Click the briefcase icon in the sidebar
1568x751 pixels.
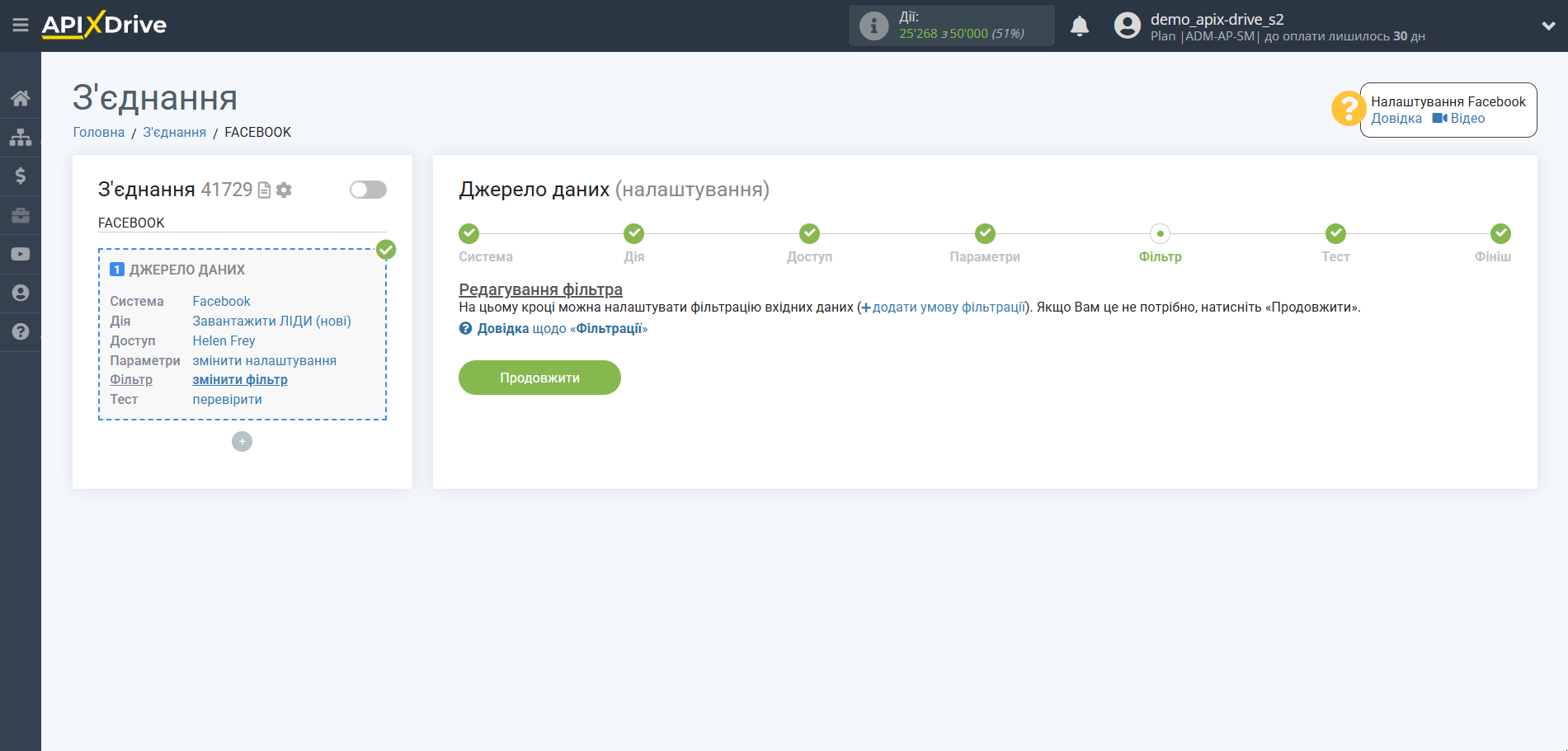click(21, 215)
